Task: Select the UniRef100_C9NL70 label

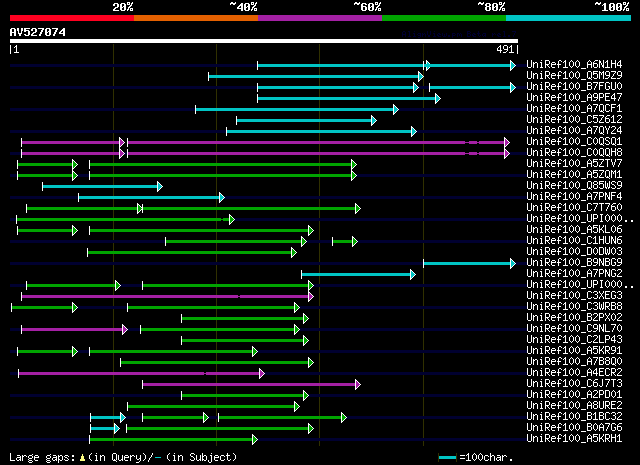Action: pyautogui.click(x=574, y=329)
